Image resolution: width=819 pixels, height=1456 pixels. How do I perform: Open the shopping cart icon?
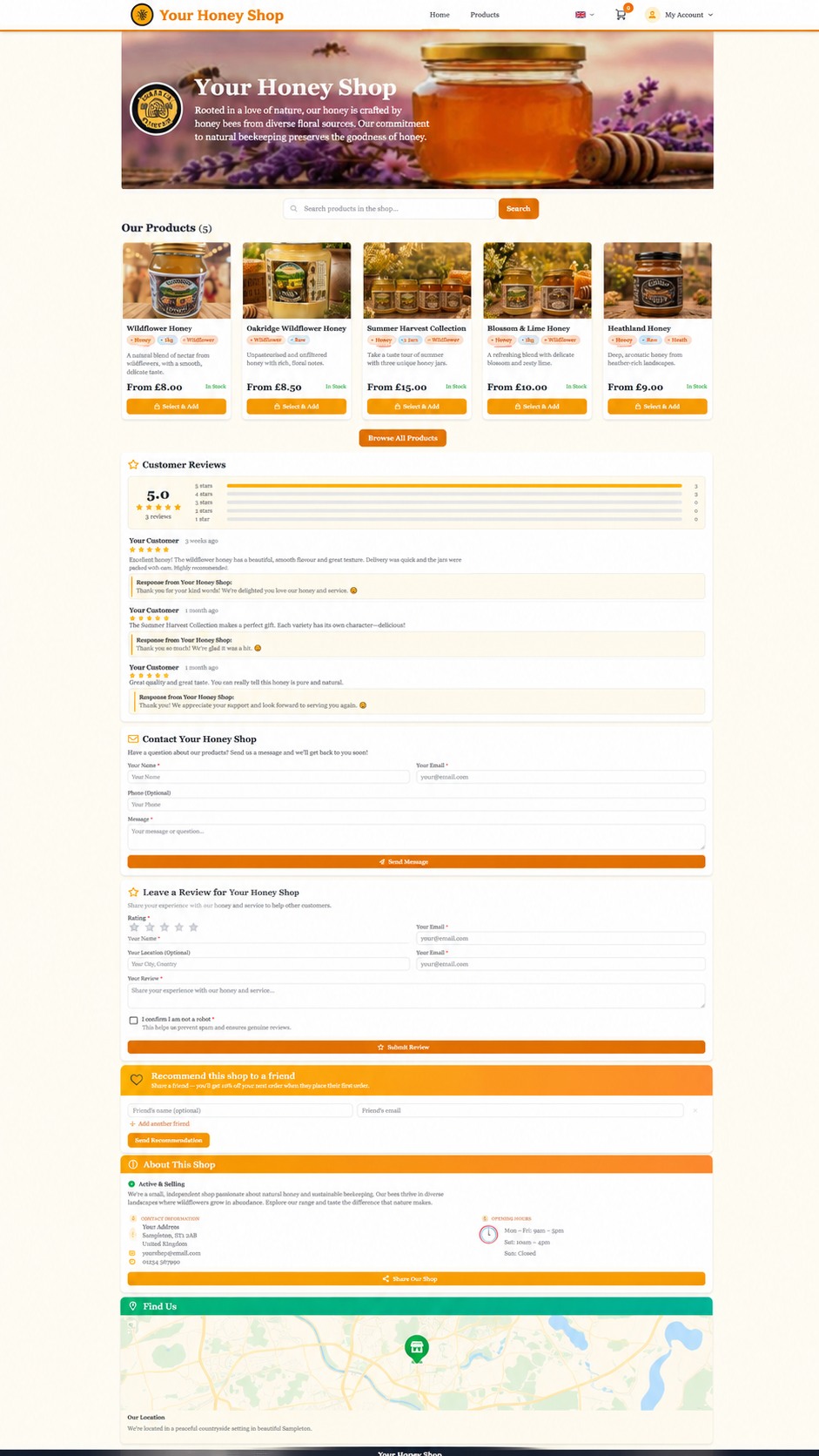[621, 15]
